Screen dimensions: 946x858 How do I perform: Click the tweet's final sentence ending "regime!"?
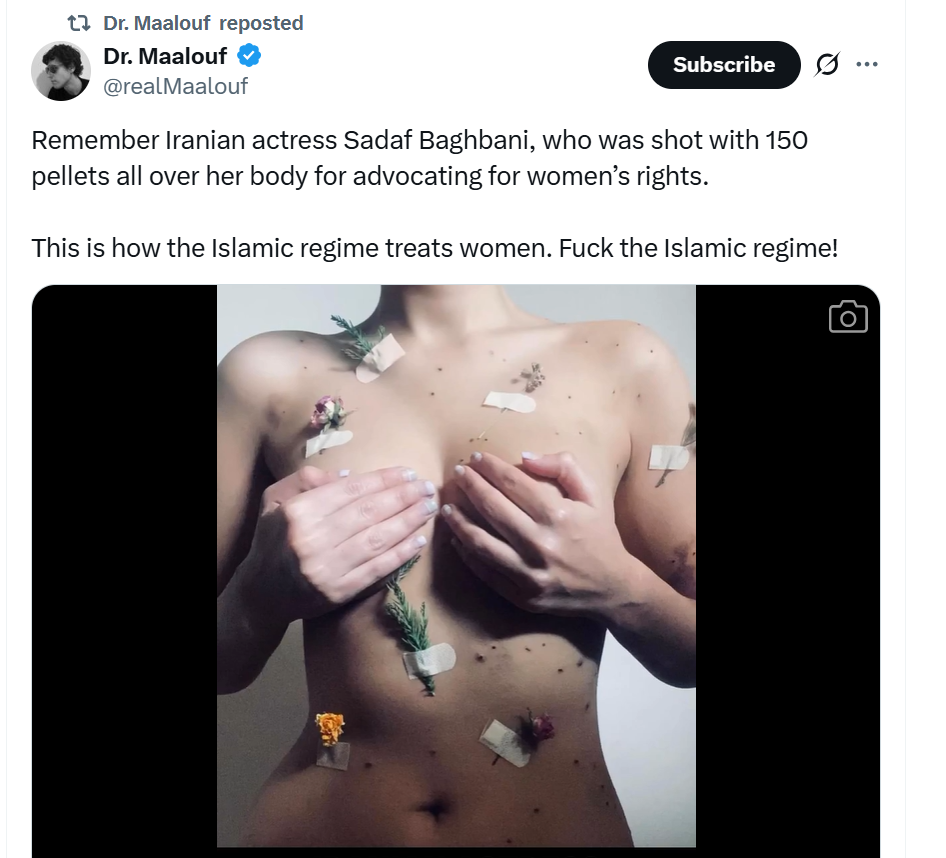698,247
